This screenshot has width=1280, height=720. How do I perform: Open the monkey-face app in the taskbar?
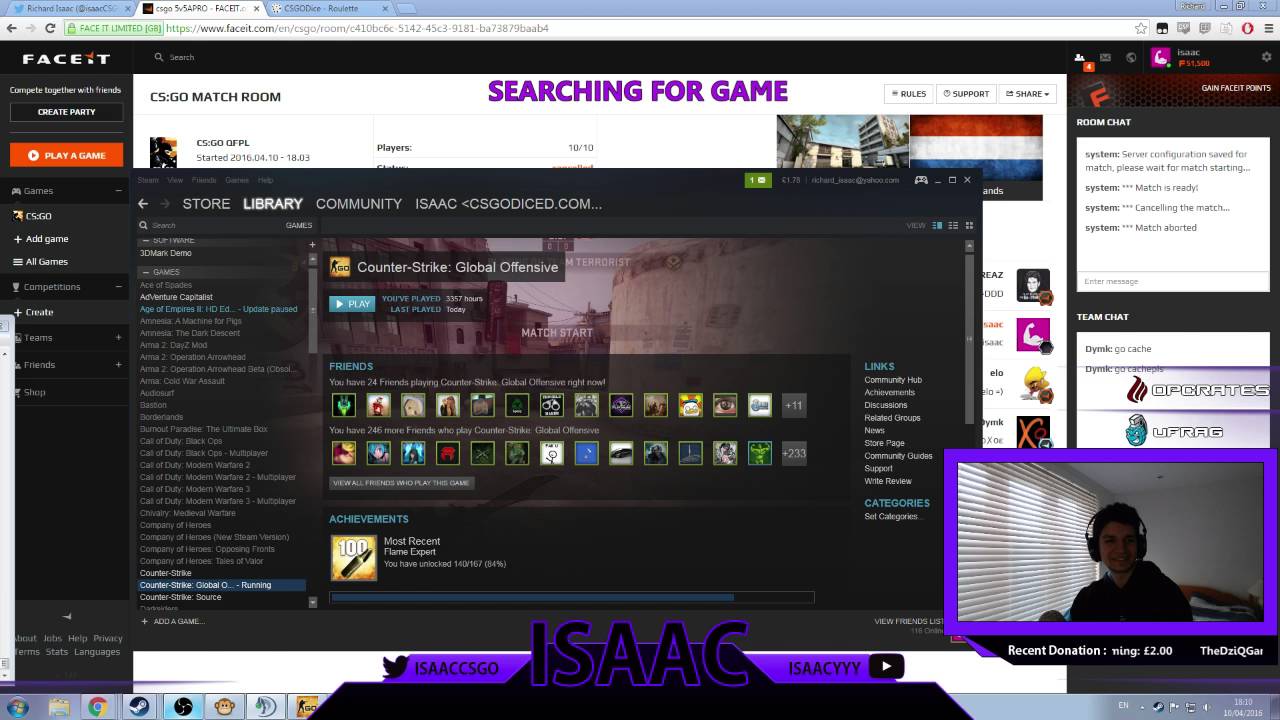point(224,707)
